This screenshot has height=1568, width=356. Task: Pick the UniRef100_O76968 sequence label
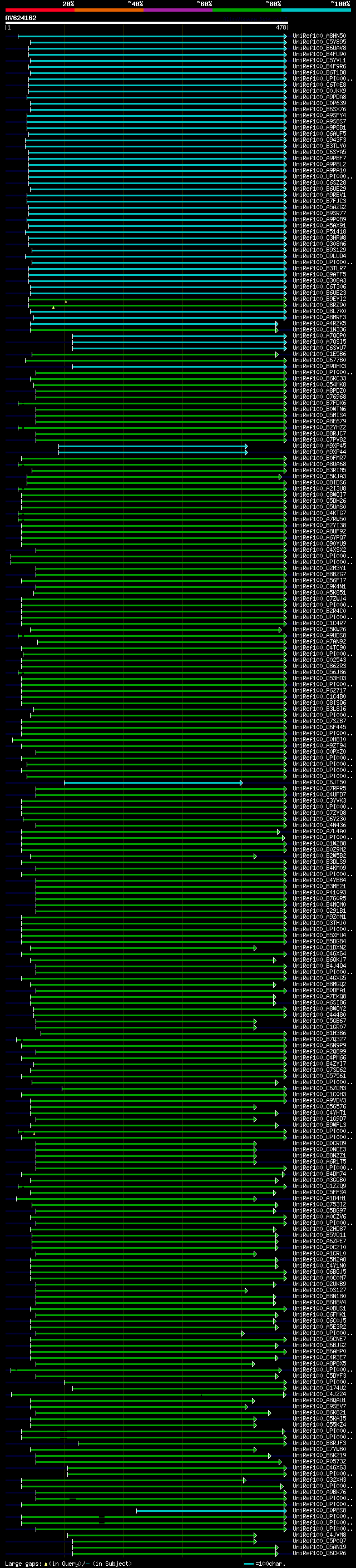[x=319, y=397]
